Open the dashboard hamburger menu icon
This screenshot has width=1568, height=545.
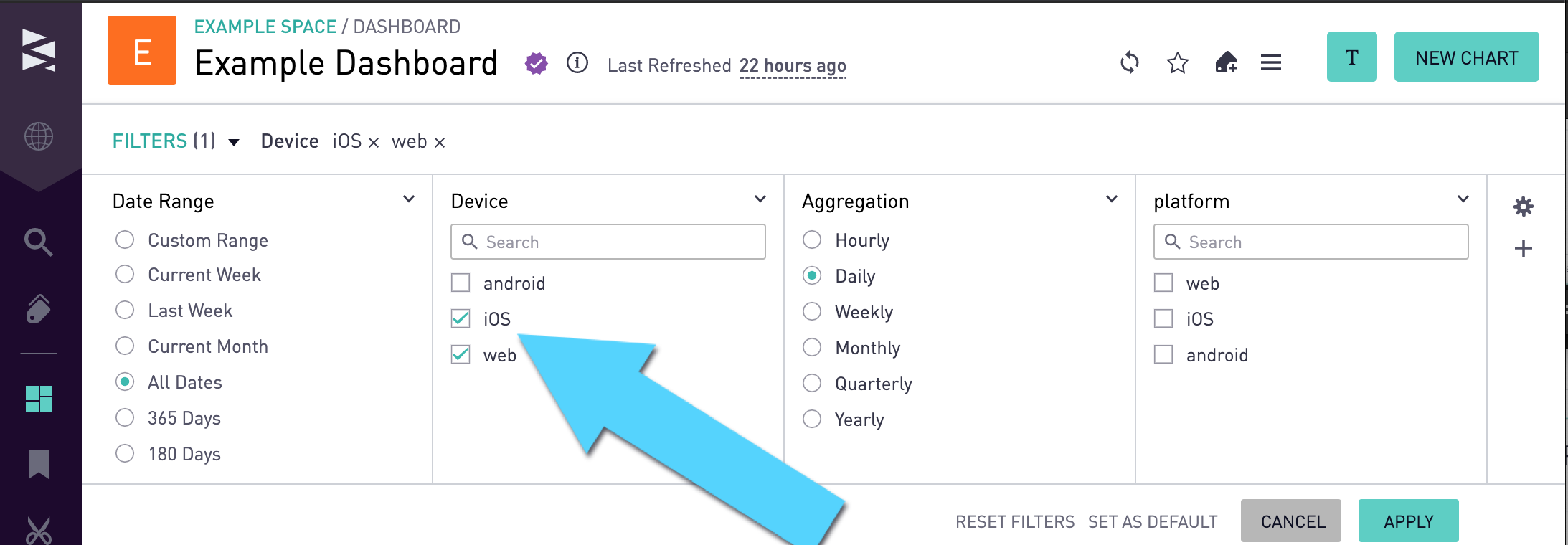tap(1270, 63)
